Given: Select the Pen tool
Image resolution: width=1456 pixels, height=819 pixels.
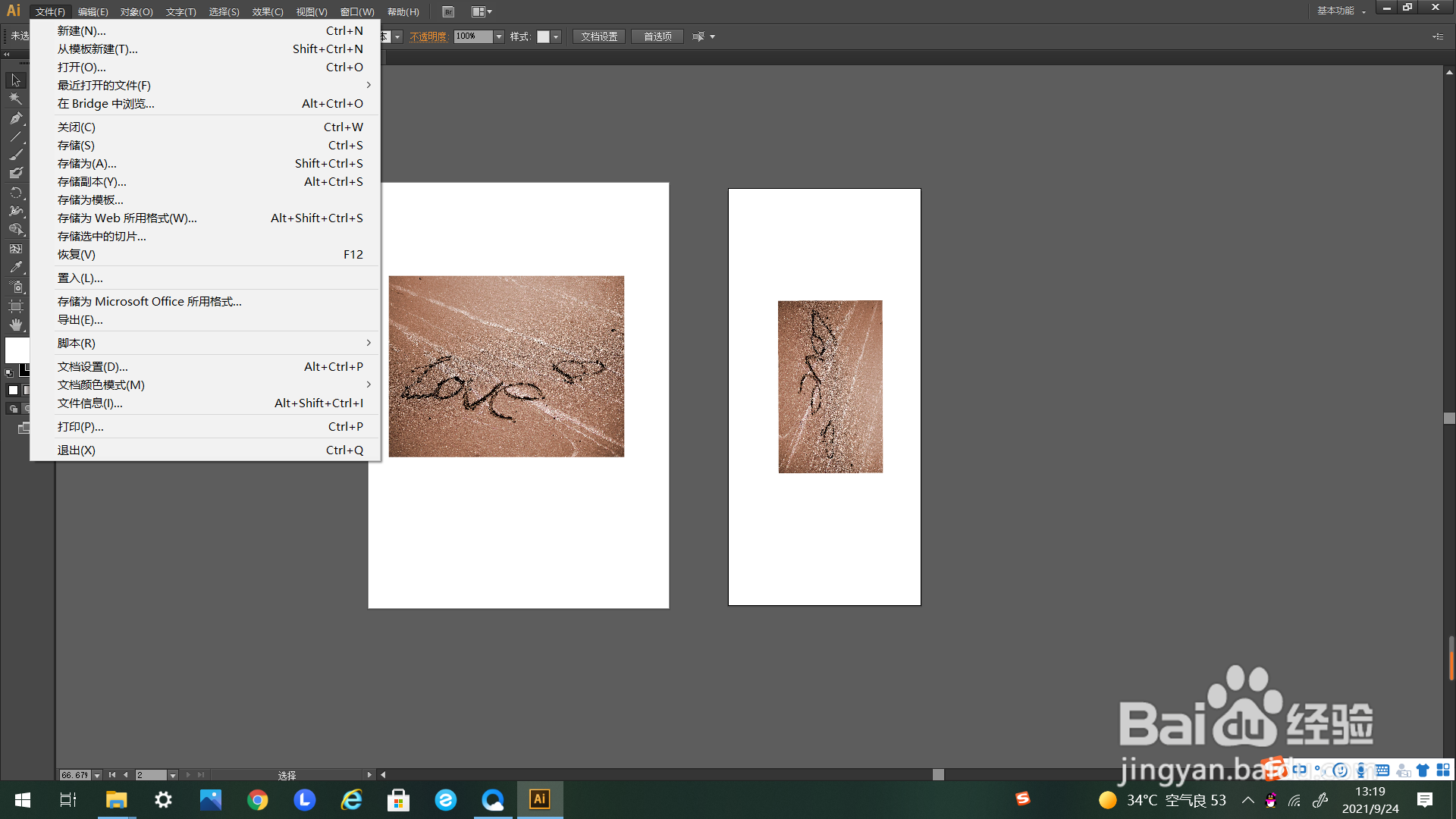Looking at the screenshot, I should pyautogui.click(x=16, y=118).
